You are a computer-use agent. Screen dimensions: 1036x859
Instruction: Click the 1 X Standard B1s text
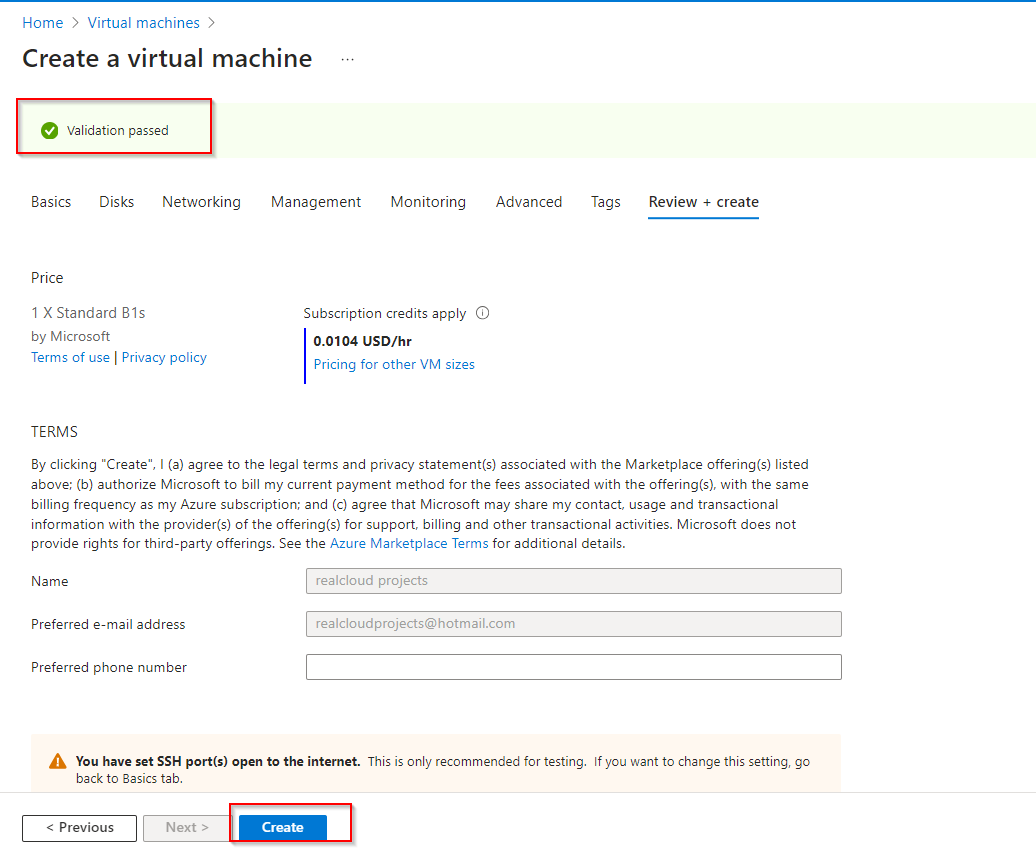(88, 313)
